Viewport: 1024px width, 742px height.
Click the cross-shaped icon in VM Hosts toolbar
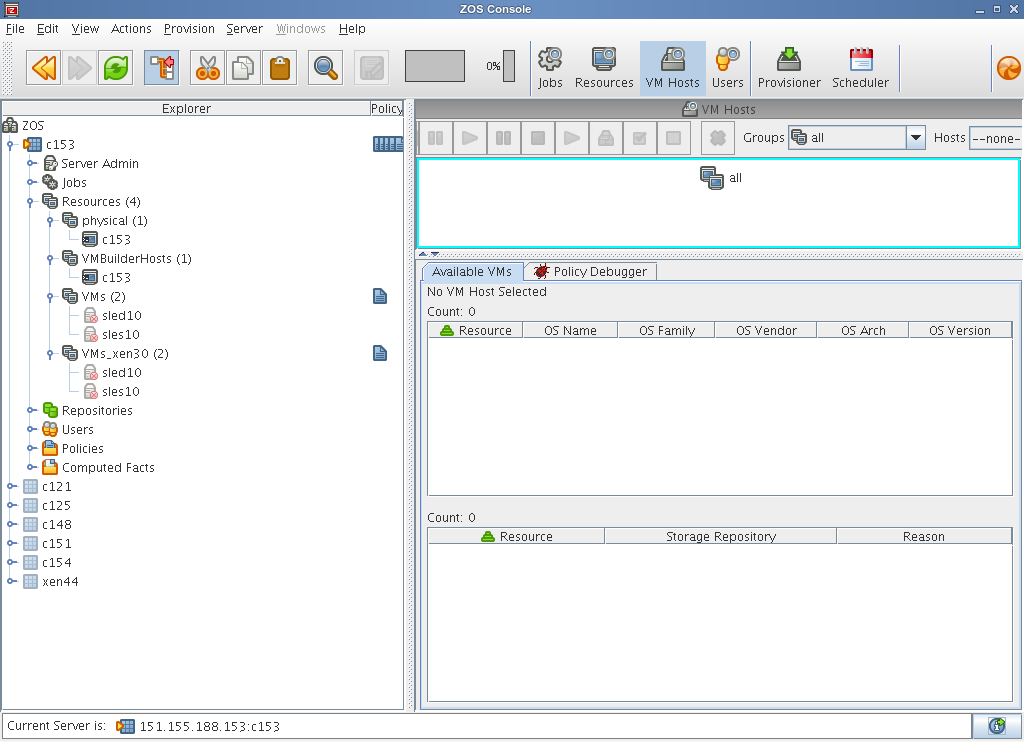coord(718,138)
